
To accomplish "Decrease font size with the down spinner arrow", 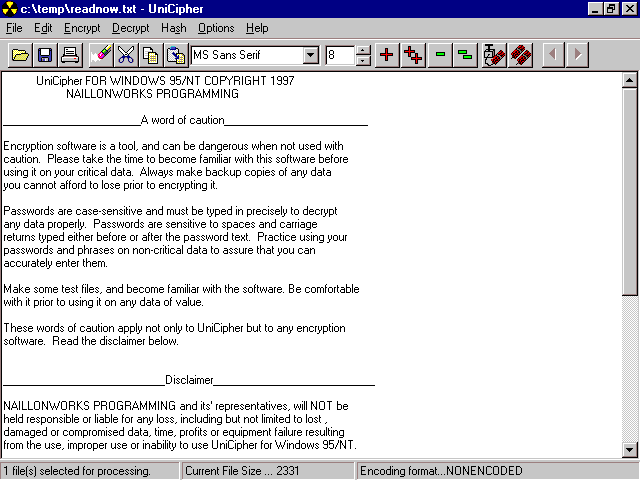I will tap(362, 60).
